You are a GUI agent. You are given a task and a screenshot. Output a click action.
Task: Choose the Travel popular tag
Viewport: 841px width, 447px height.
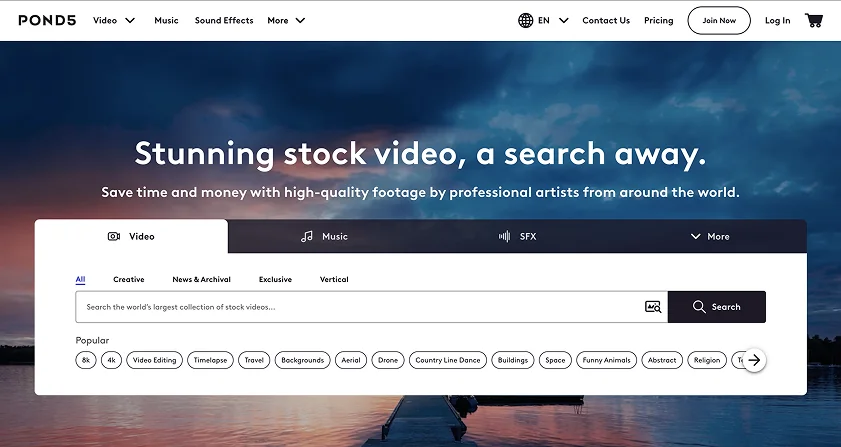[x=254, y=360]
